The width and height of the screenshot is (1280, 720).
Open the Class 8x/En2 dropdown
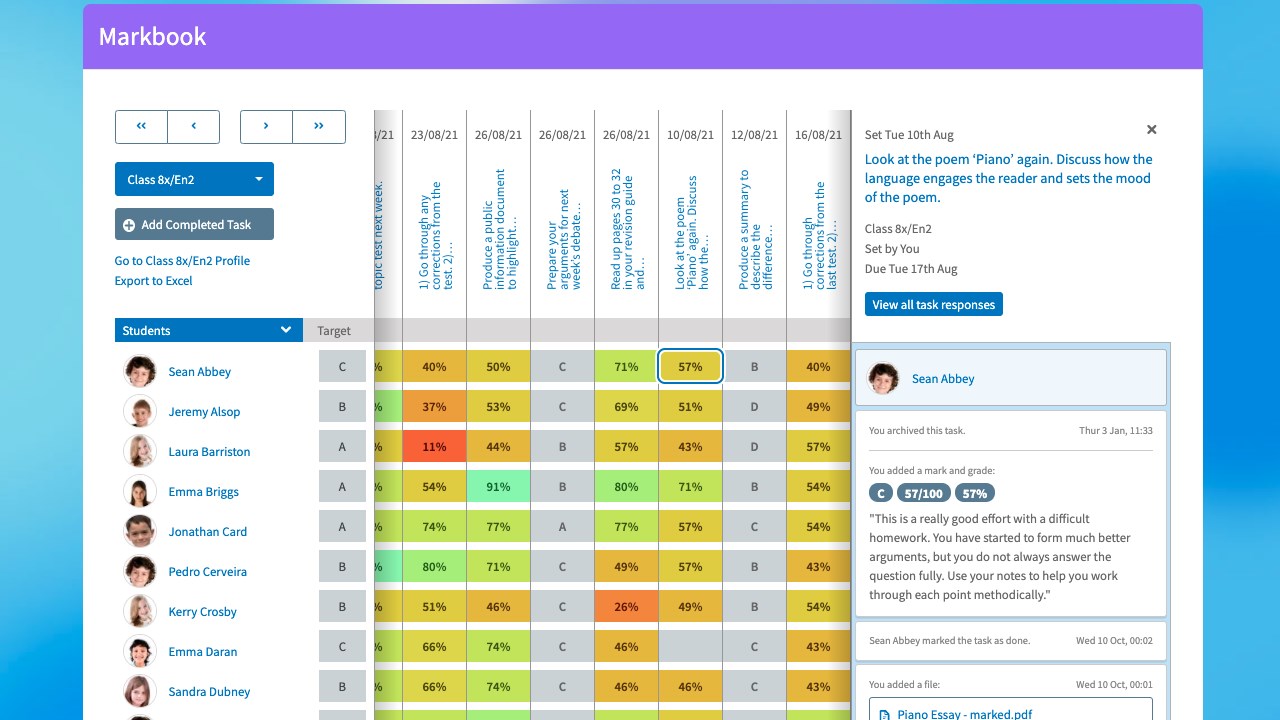[194, 179]
